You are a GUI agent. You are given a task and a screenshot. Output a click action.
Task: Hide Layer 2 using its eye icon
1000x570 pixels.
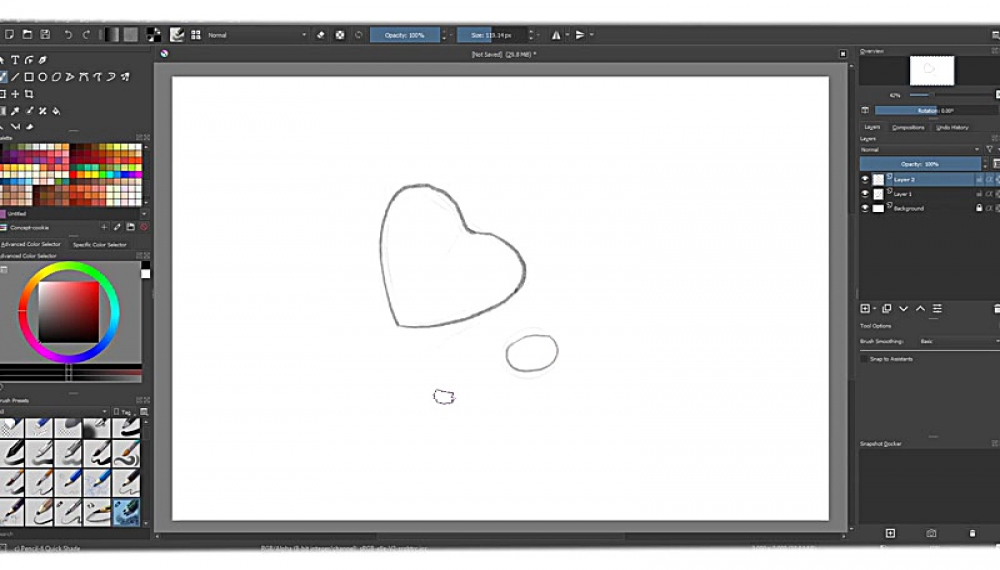pos(866,180)
